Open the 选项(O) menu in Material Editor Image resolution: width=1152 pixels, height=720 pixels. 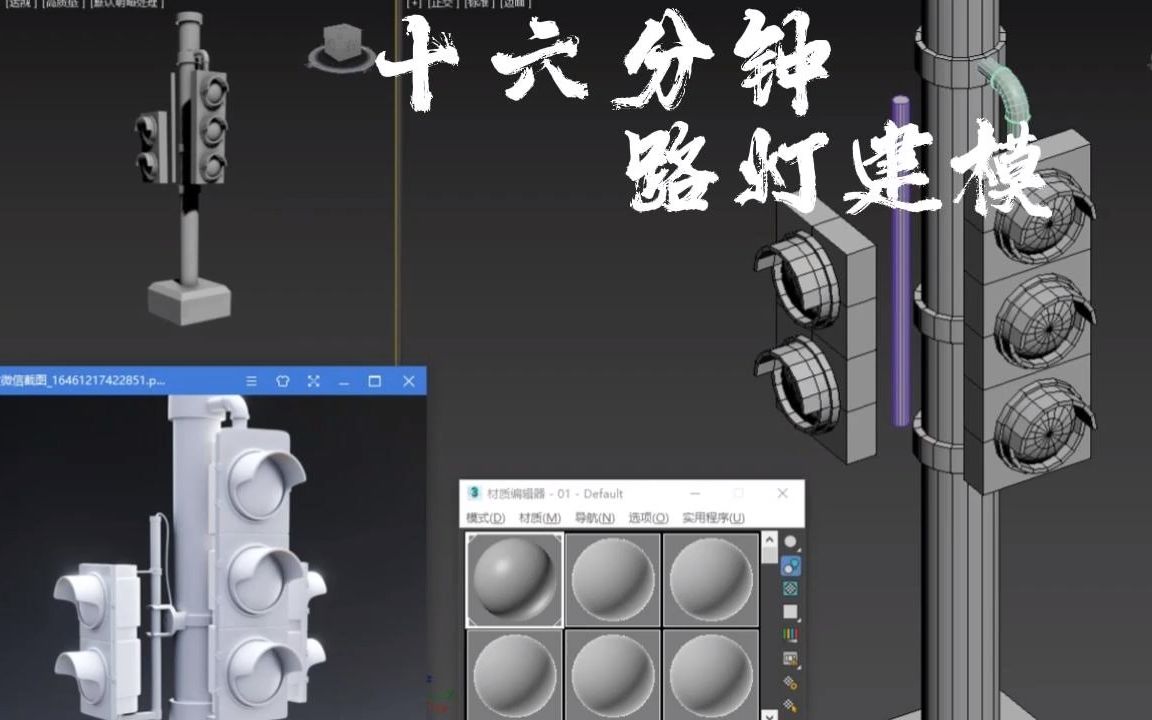(x=647, y=518)
